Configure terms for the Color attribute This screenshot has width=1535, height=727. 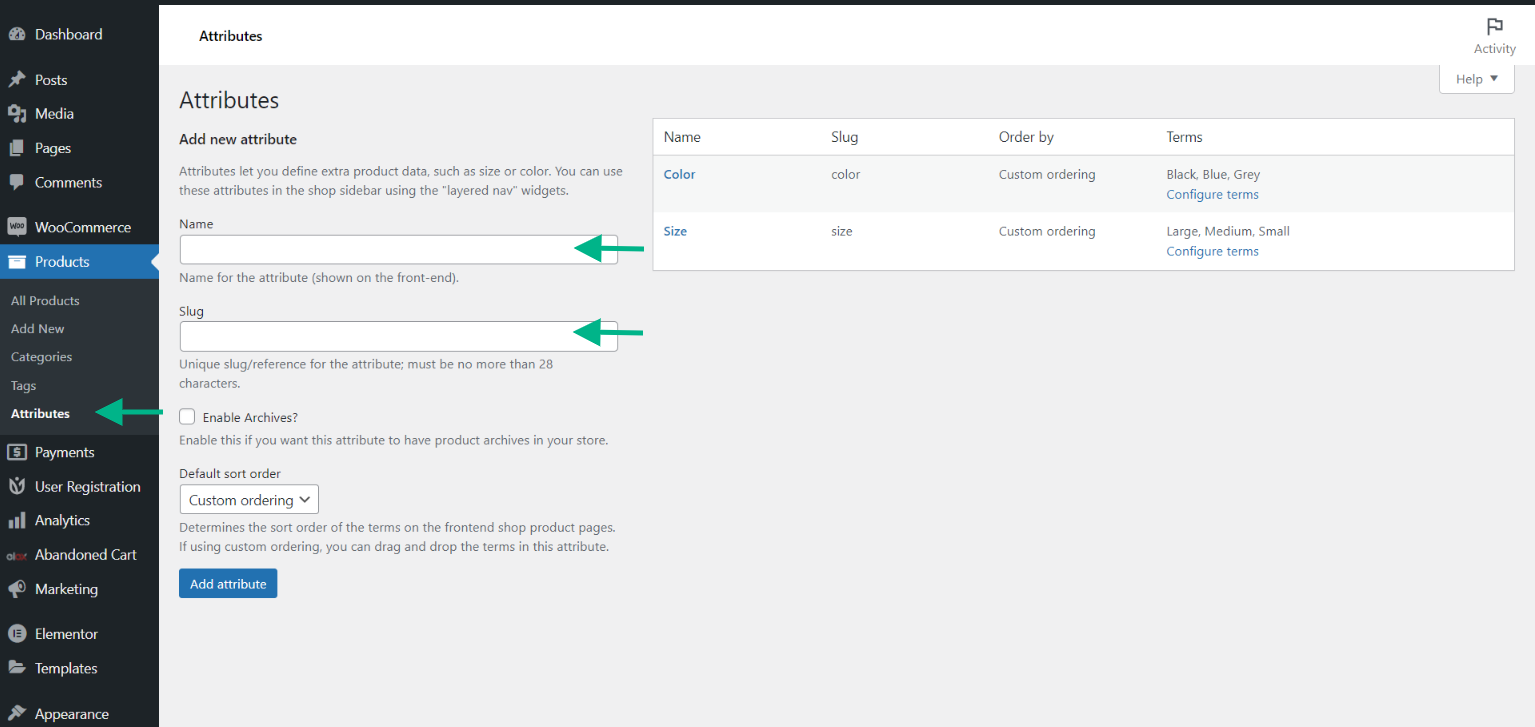click(1212, 194)
